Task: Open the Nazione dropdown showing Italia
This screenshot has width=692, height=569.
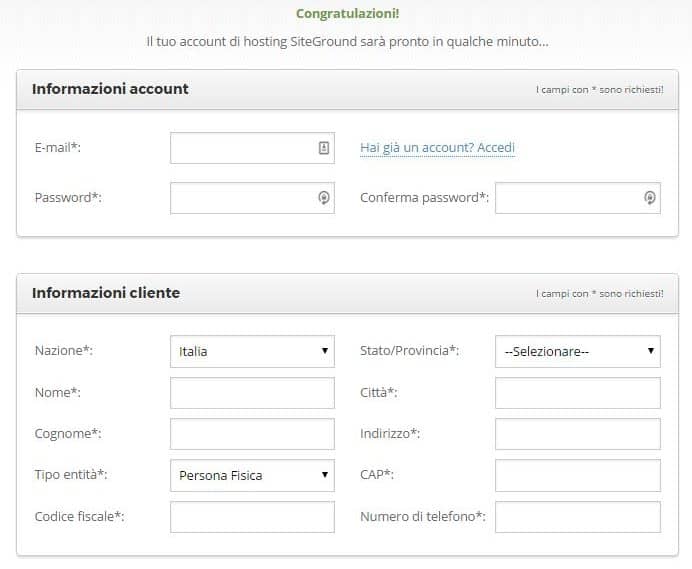Action: point(252,351)
